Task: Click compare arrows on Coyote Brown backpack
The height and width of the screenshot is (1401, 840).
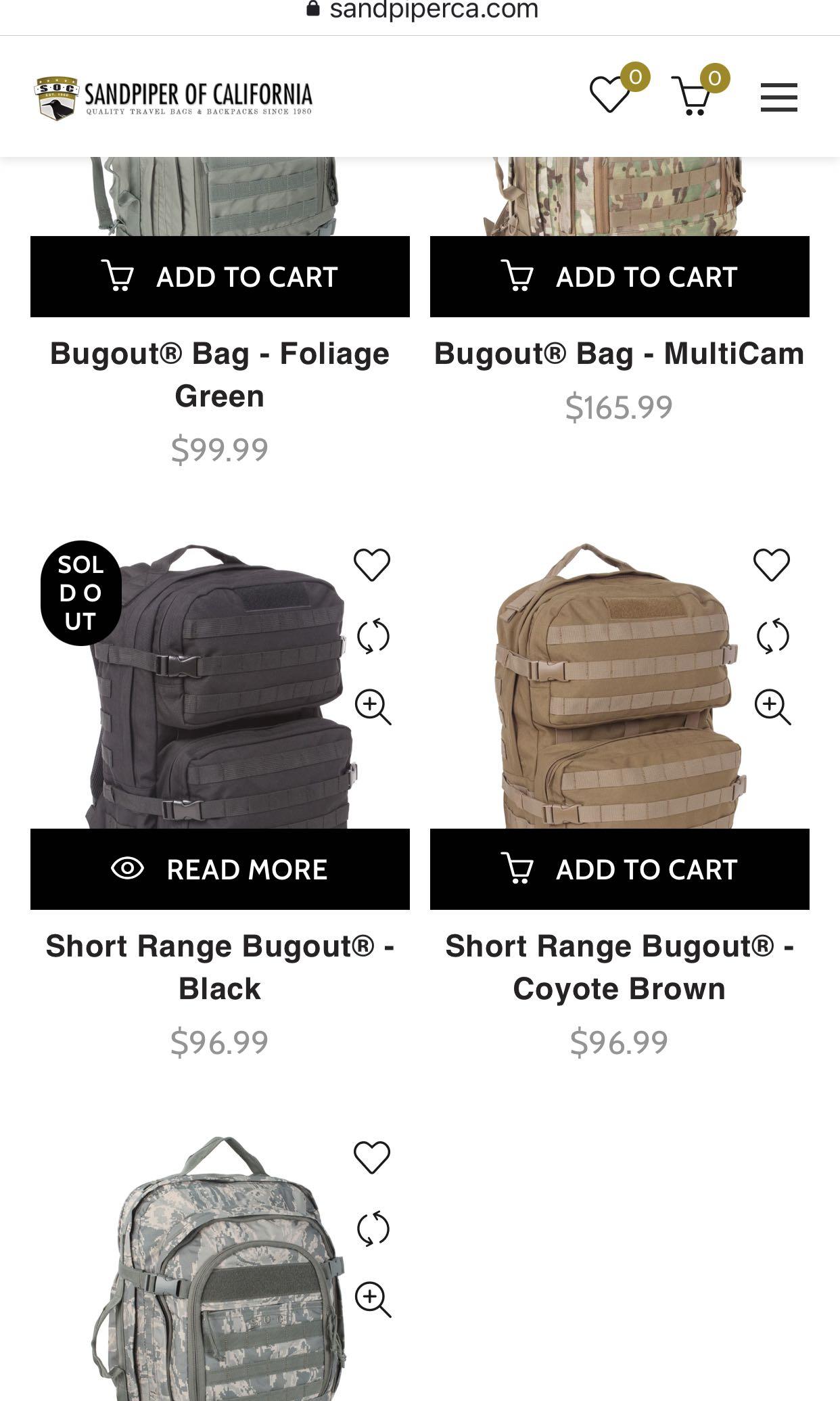Action: tap(772, 636)
